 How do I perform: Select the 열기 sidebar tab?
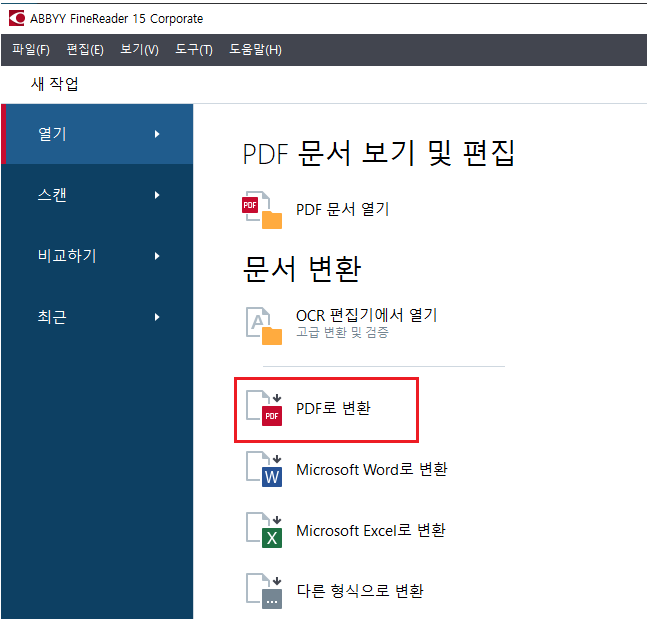click(x=97, y=134)
